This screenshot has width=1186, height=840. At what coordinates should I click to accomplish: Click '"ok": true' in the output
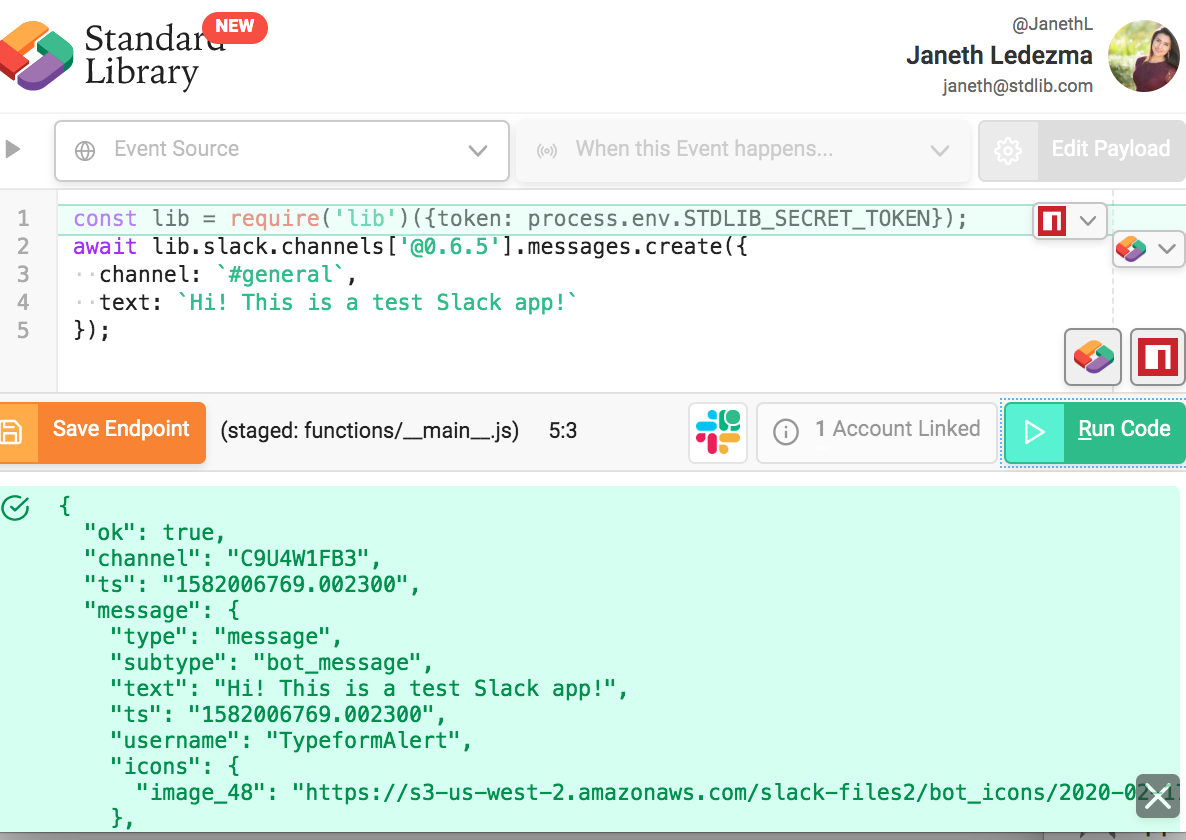point(154,533)
